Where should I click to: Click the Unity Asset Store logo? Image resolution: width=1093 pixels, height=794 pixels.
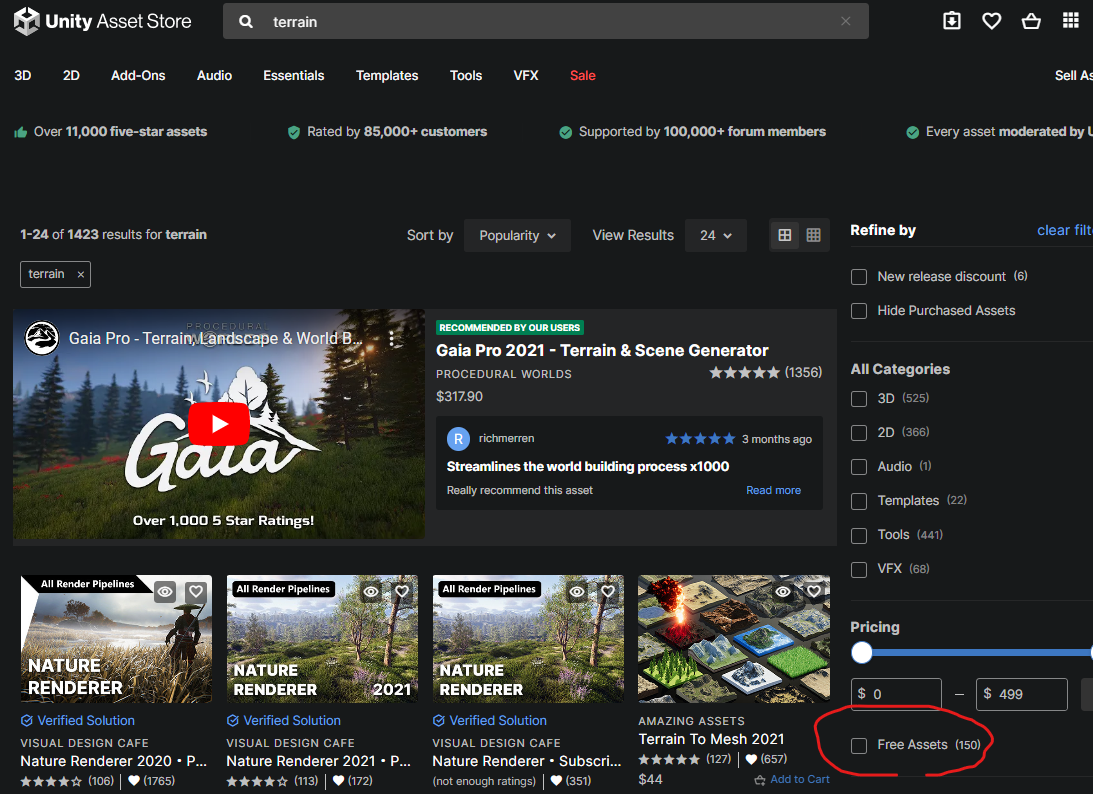coord(100,20)
